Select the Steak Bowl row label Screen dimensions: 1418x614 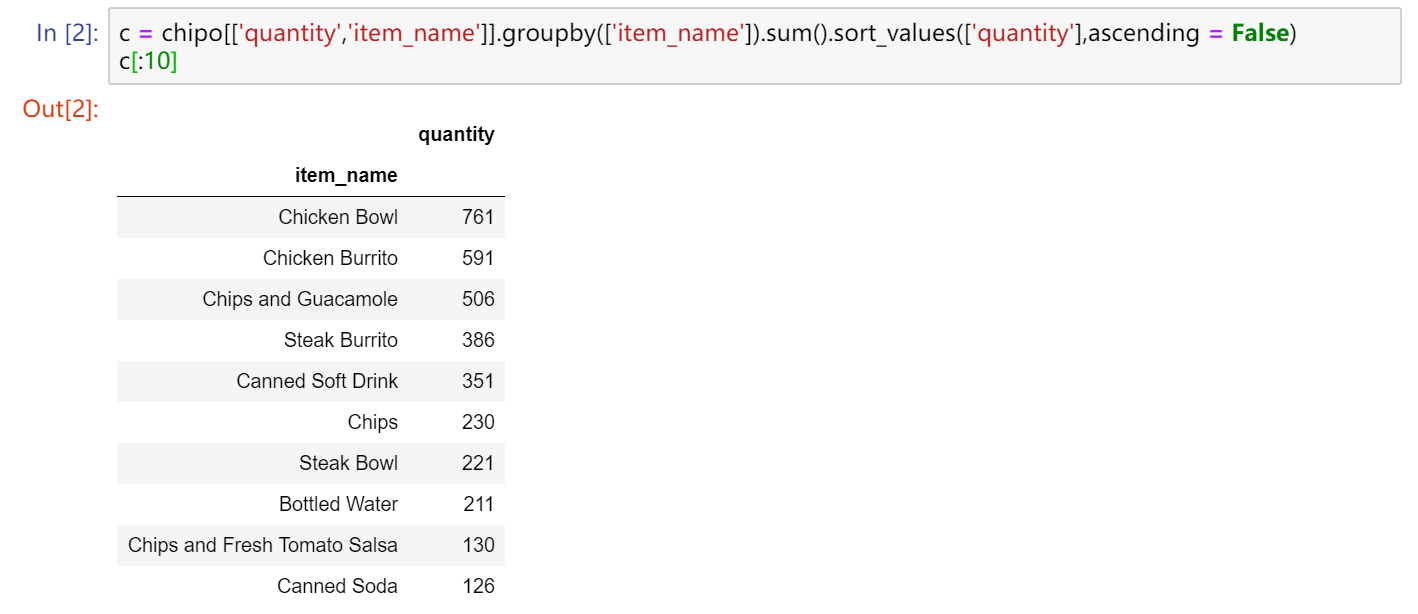coord(348,463)
